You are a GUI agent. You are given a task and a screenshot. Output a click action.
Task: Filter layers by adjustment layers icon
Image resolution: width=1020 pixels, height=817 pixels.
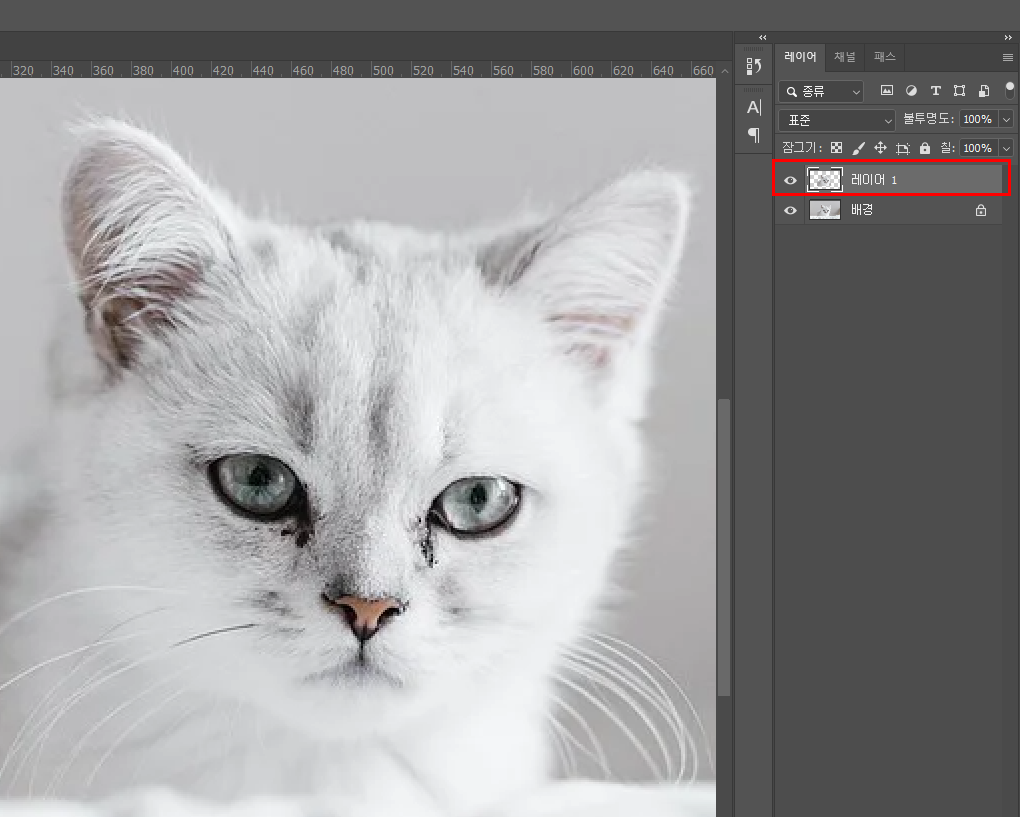(911, 91)
